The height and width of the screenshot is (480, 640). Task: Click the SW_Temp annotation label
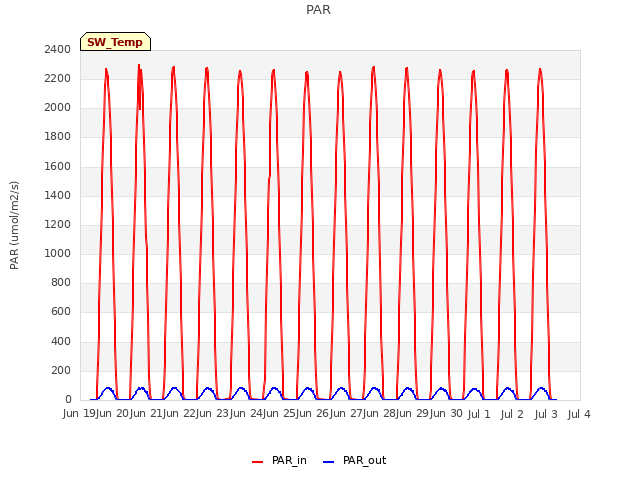click(115, 42)
